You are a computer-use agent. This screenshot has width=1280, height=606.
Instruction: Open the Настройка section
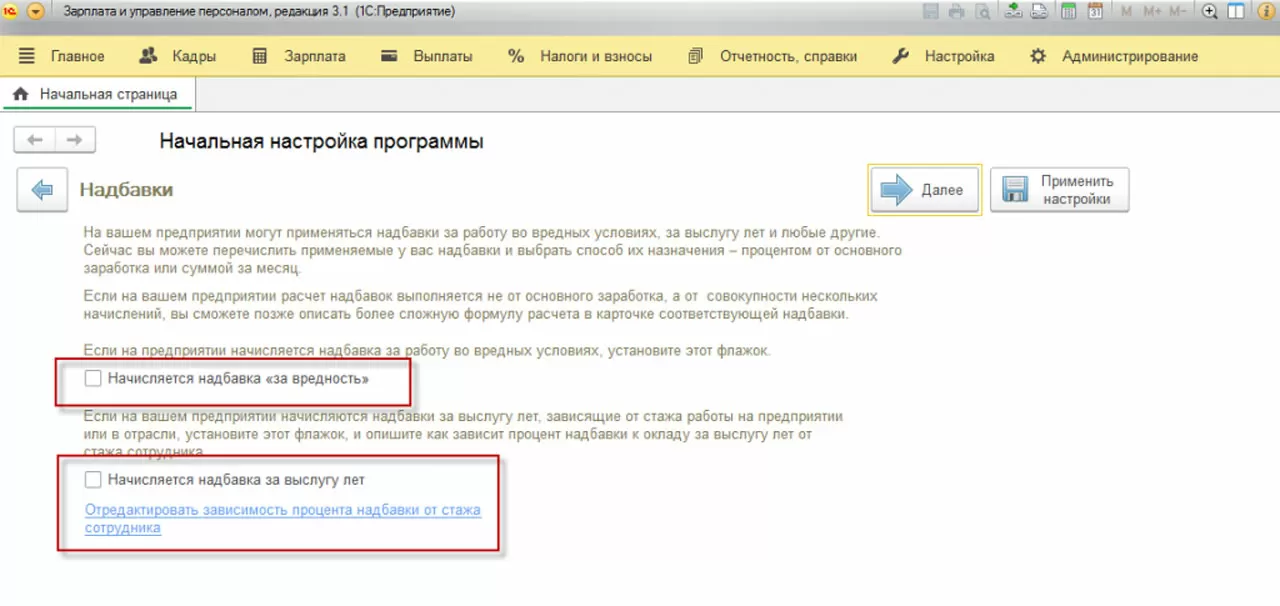943,56
